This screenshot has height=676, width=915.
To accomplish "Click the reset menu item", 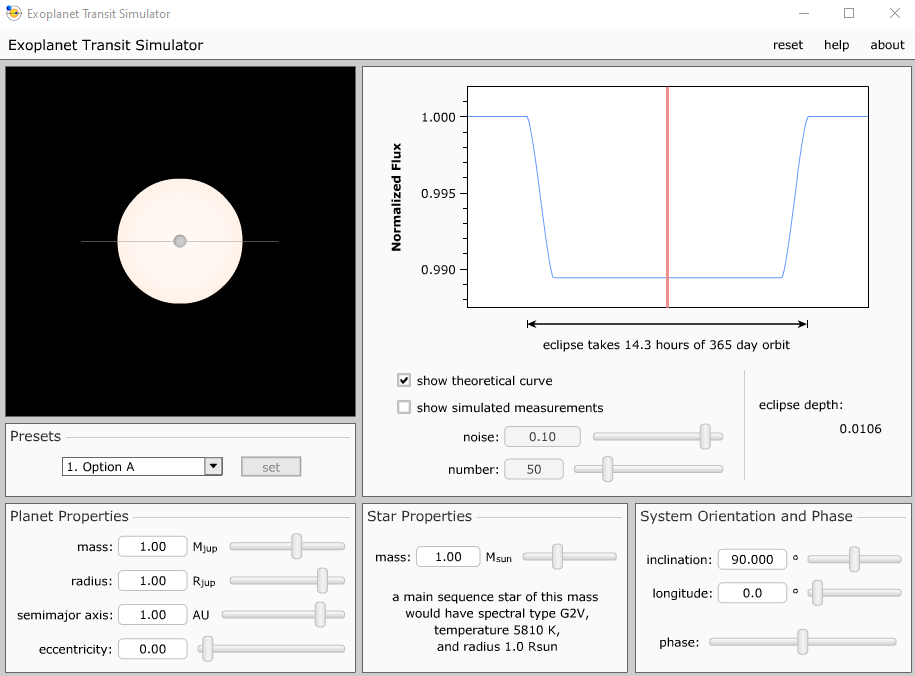I will tap(788, 45).
